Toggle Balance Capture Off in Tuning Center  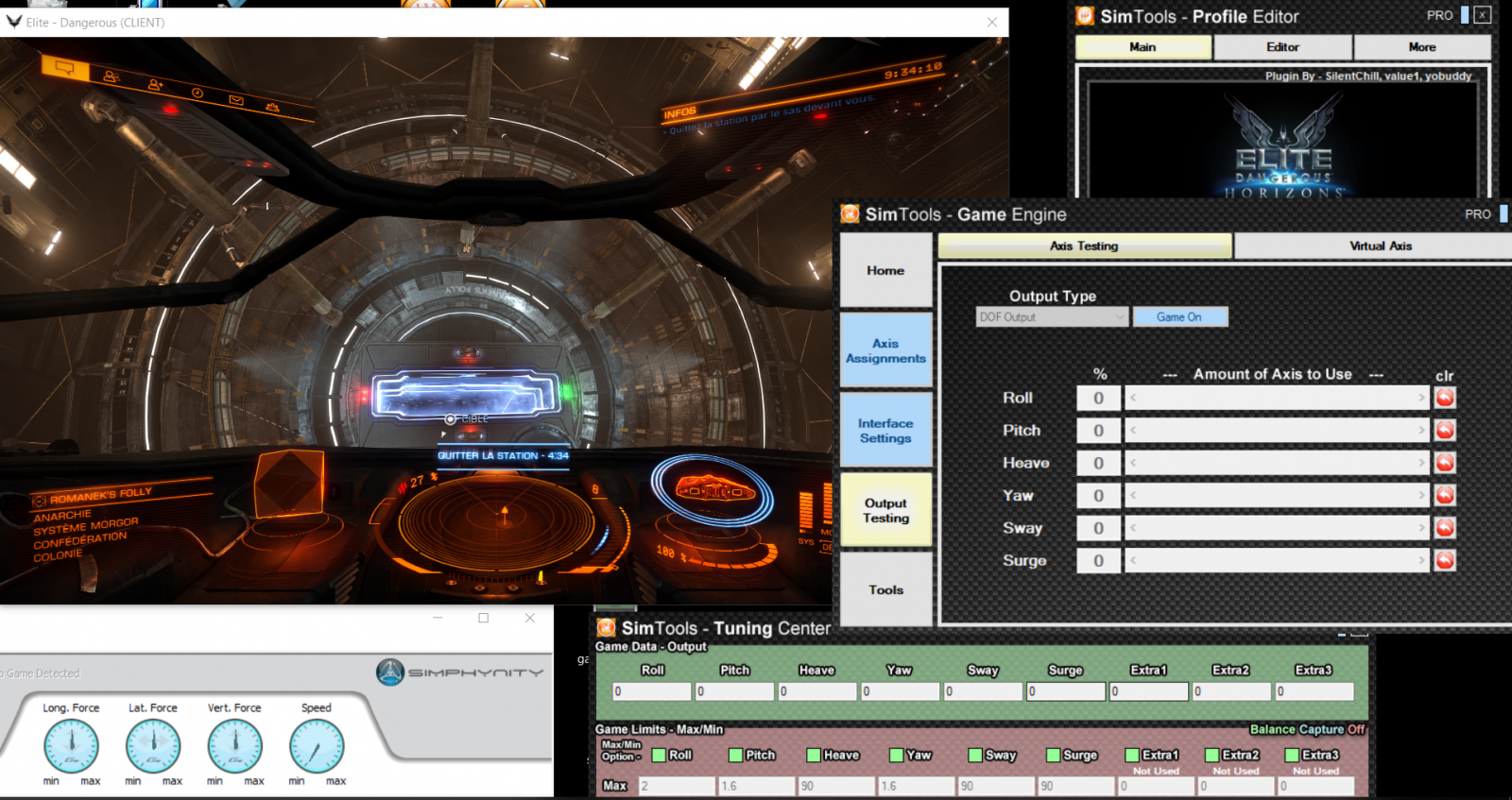click(x=1308, y=729)
